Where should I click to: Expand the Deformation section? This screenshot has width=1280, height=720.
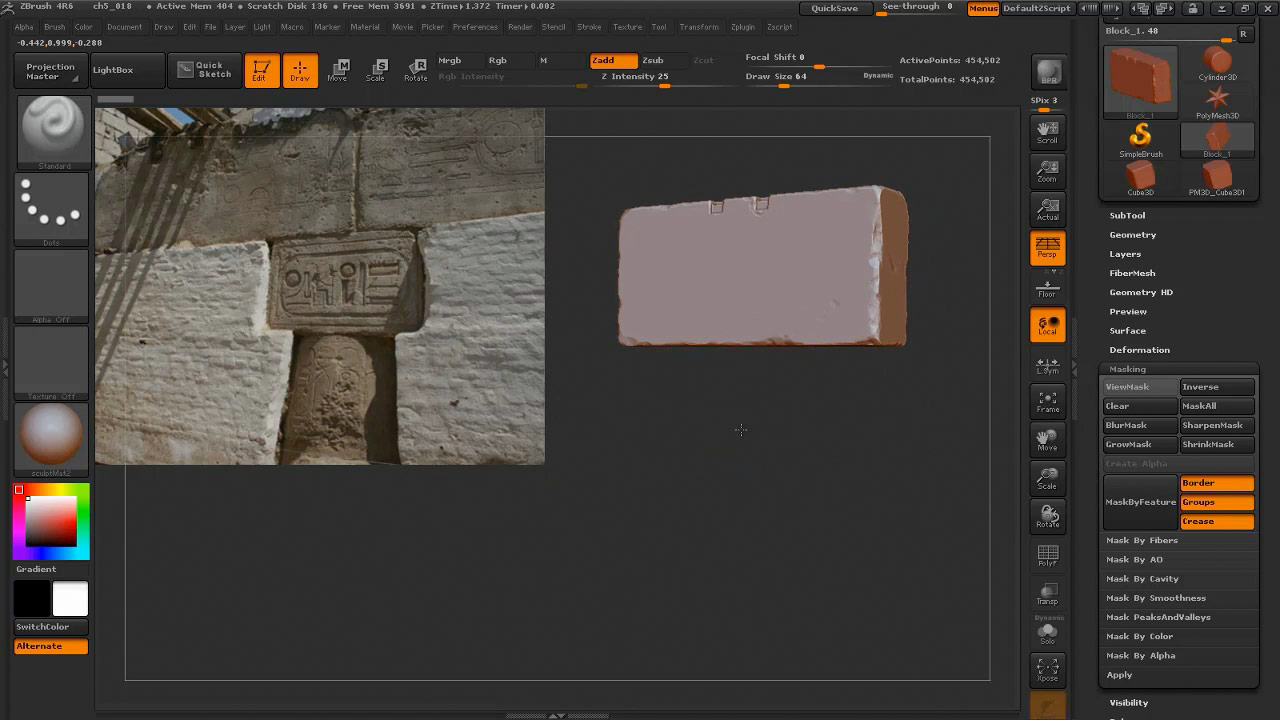pos(1139,350)
